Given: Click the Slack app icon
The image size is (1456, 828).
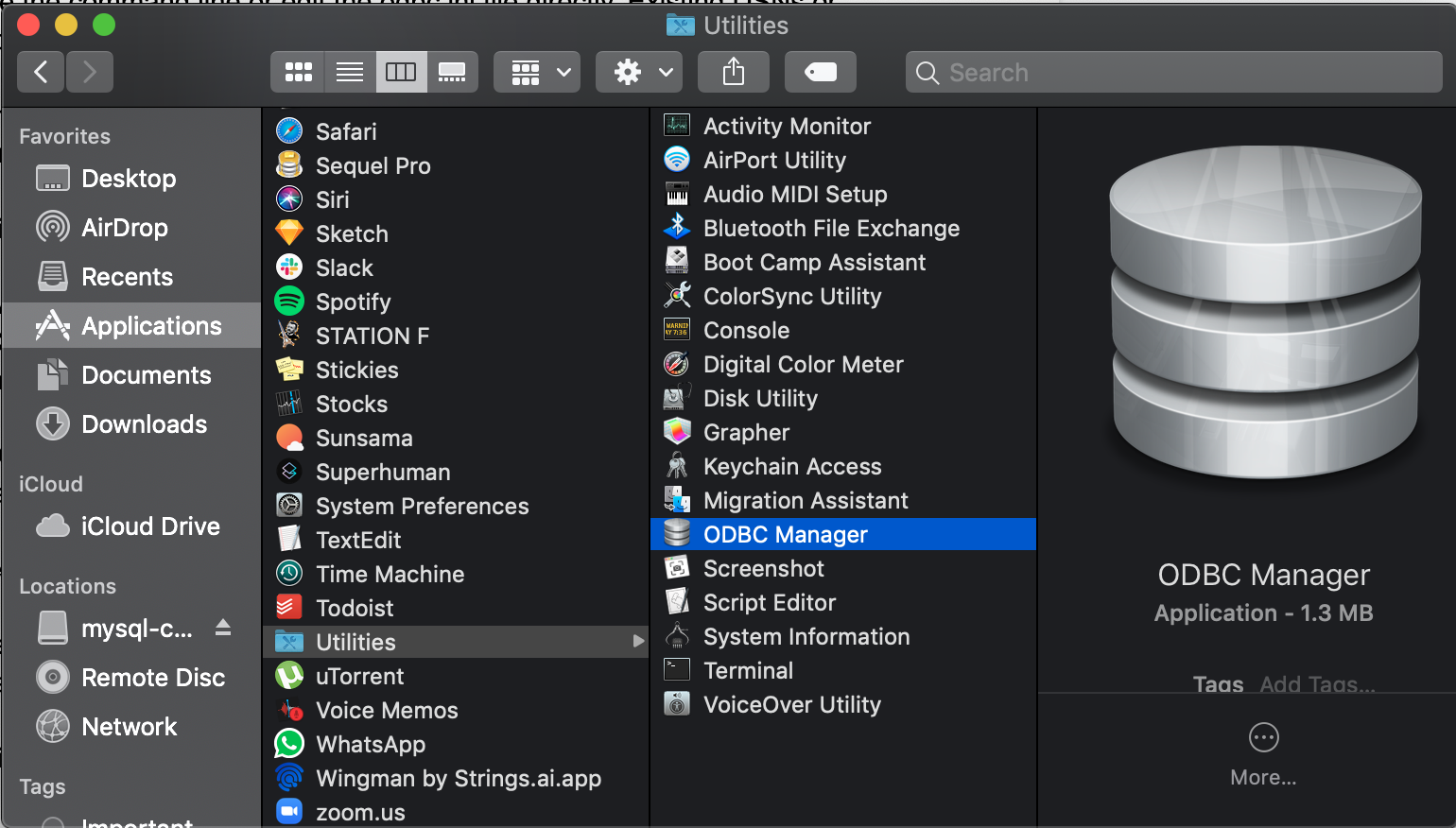Looking at the screenshot, I should 289,267.
